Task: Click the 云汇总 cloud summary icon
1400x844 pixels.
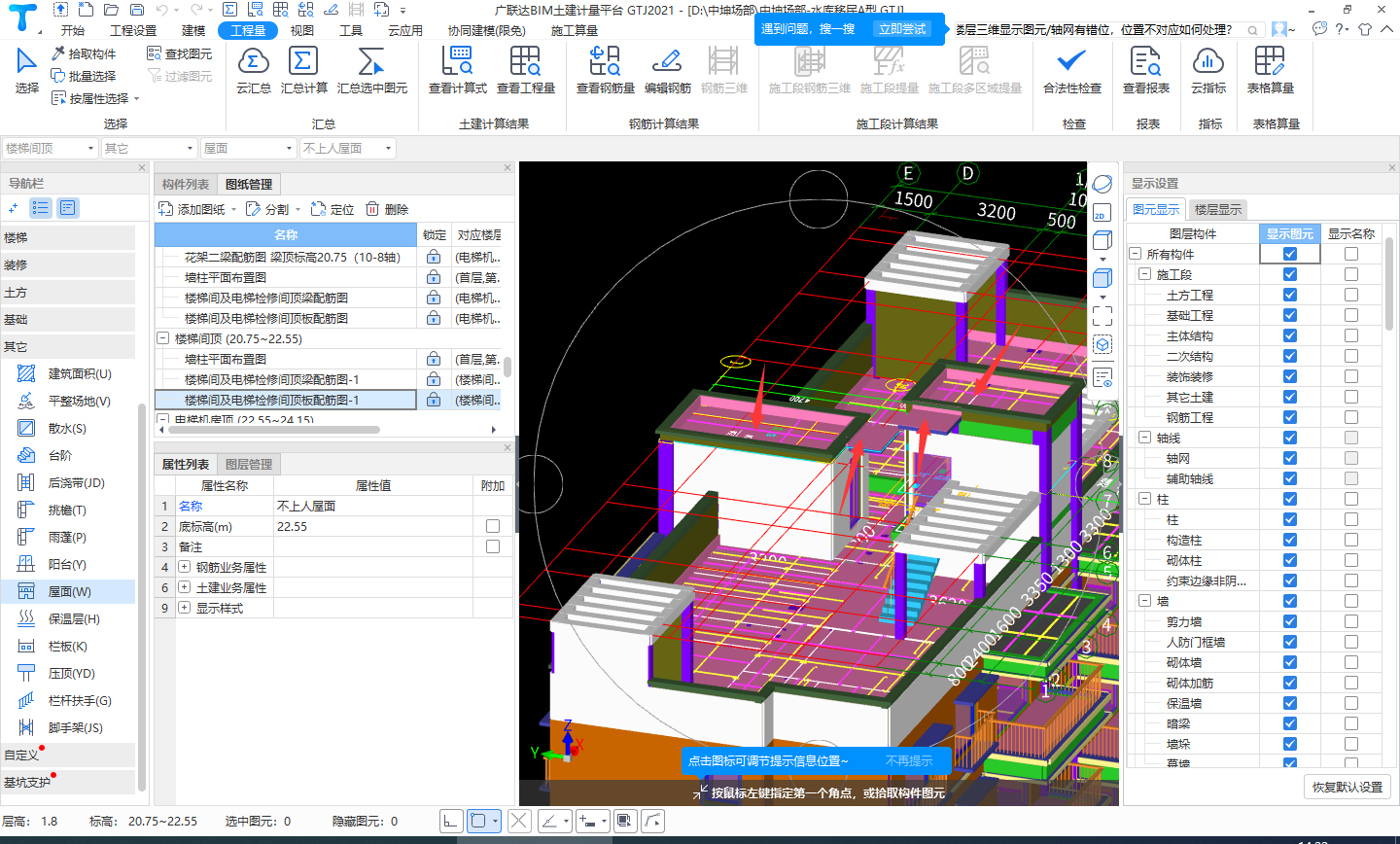Action: coord(253,61)
